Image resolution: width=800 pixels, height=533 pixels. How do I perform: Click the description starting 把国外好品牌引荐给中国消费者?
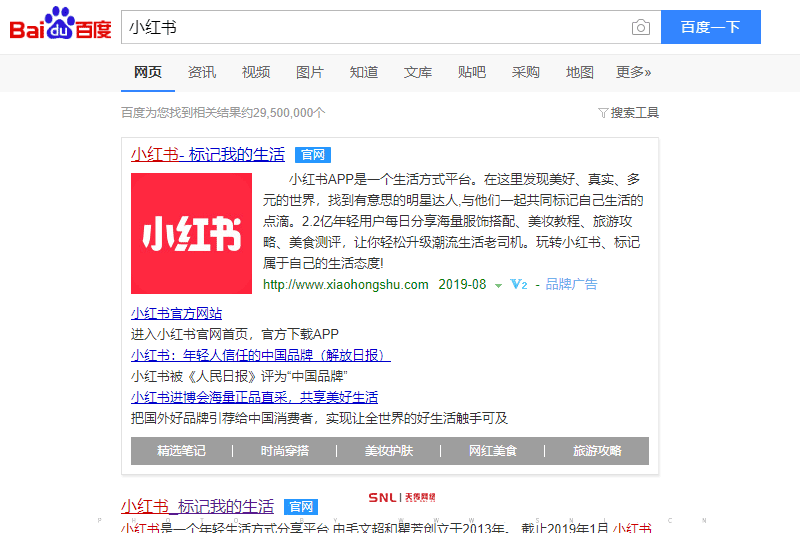click(319, 418)
